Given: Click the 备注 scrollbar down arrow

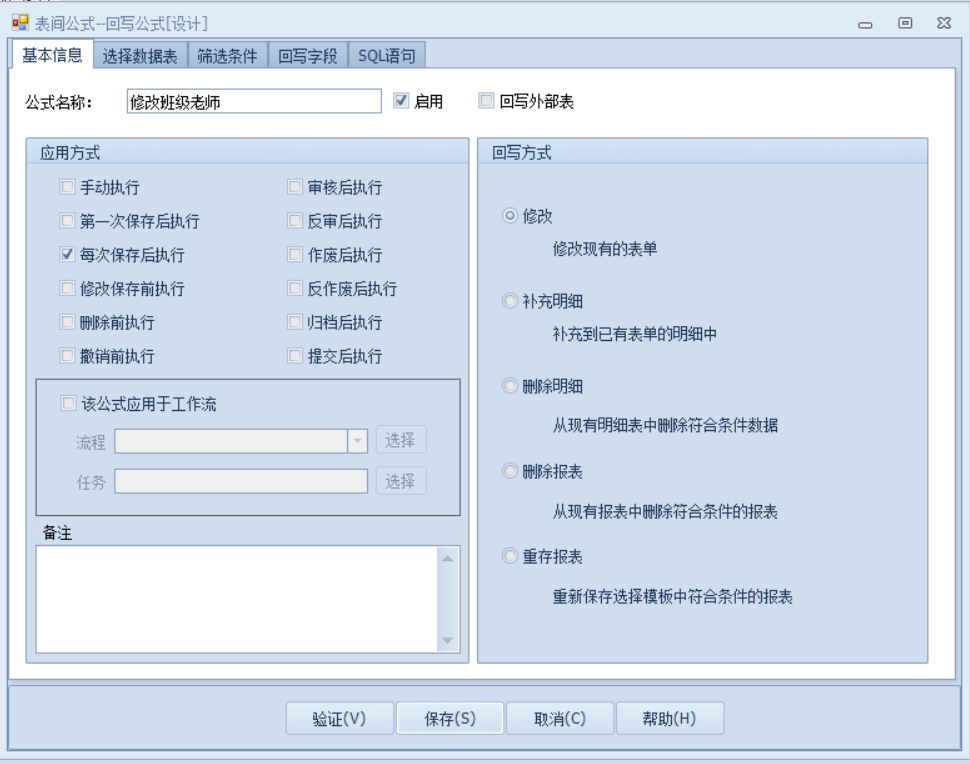Looking at the screenshot, I should click(447, 641).
